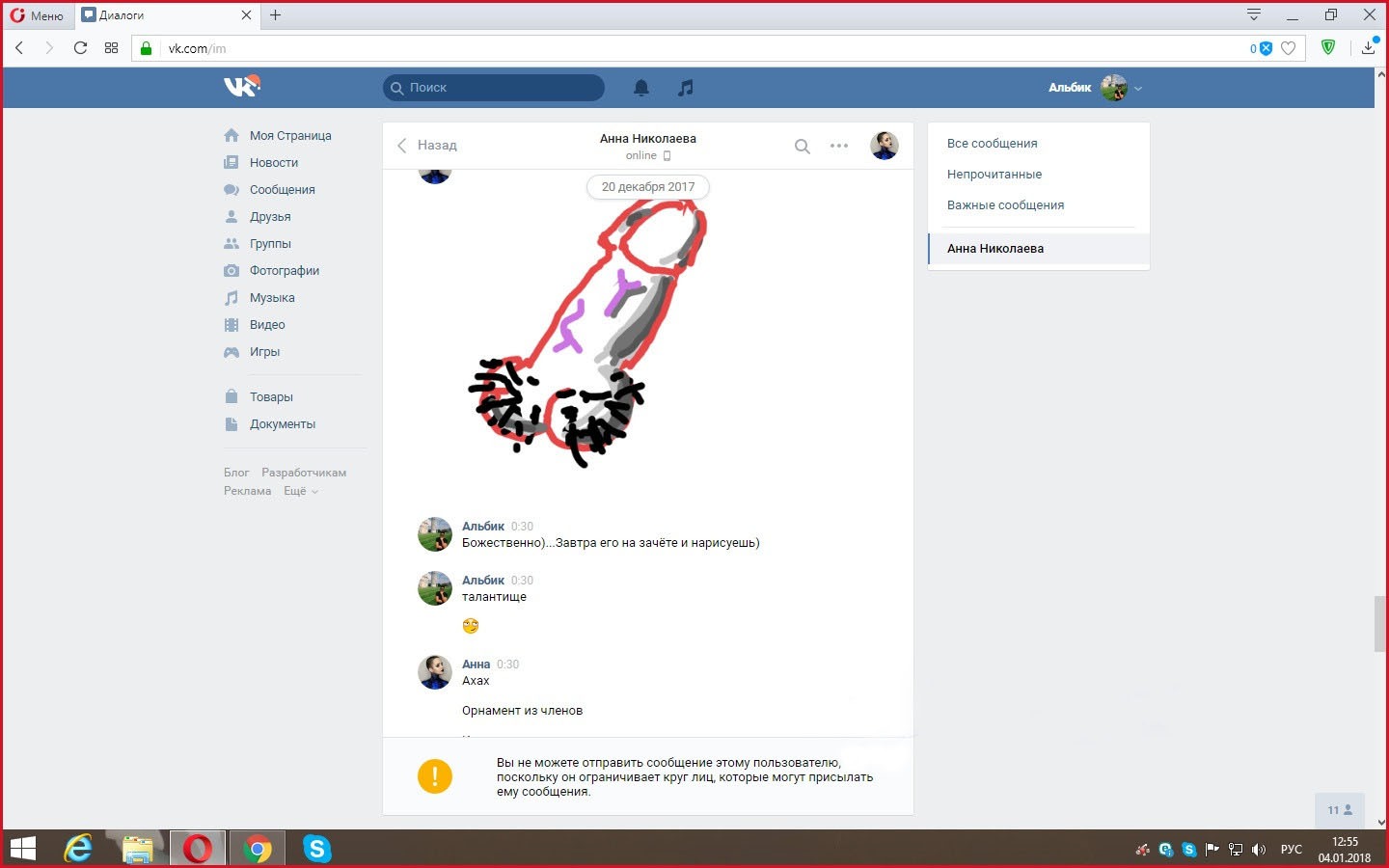Open File Explorer from taskbar
Viewport: 1389px width, 868px height.
[x=138, y=849]
